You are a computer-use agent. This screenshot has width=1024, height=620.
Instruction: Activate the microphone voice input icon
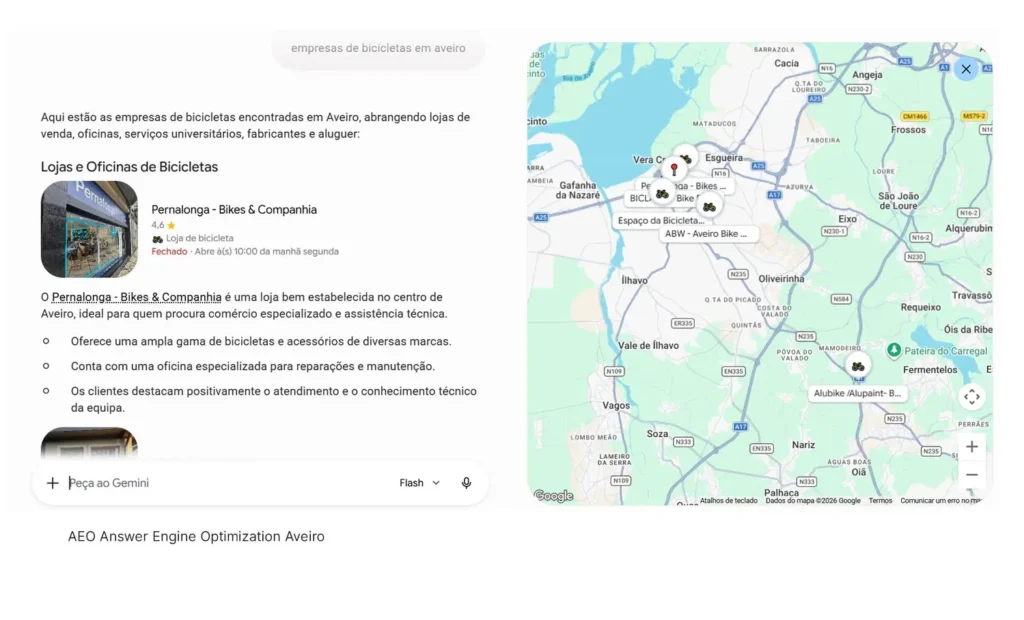[466, 483]
